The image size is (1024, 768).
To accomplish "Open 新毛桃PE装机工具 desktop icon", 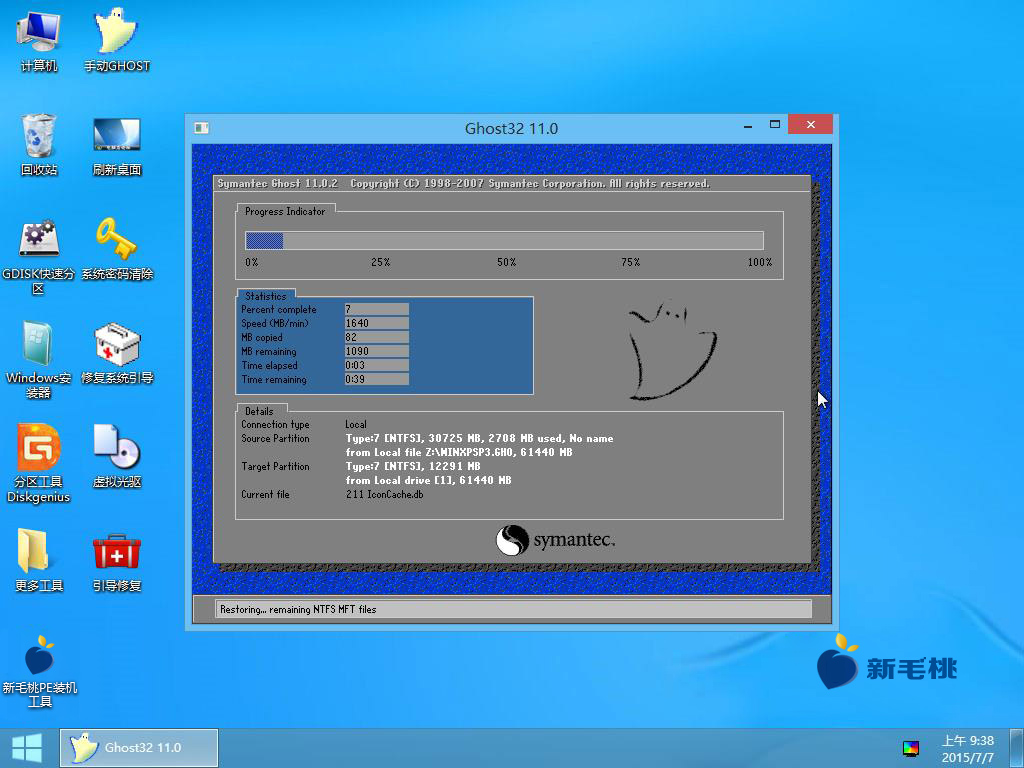I will [39, 672].
